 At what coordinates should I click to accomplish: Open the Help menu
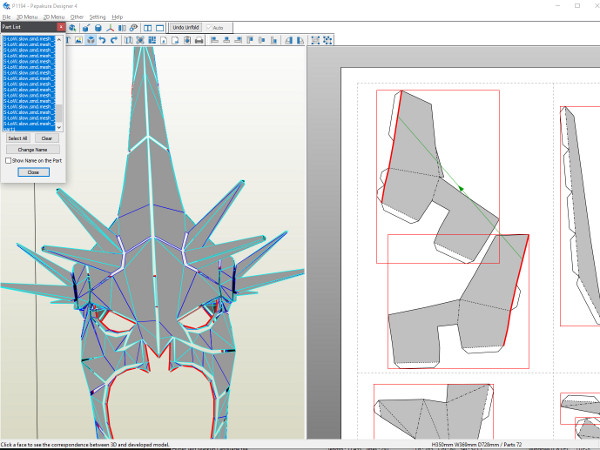117,17
